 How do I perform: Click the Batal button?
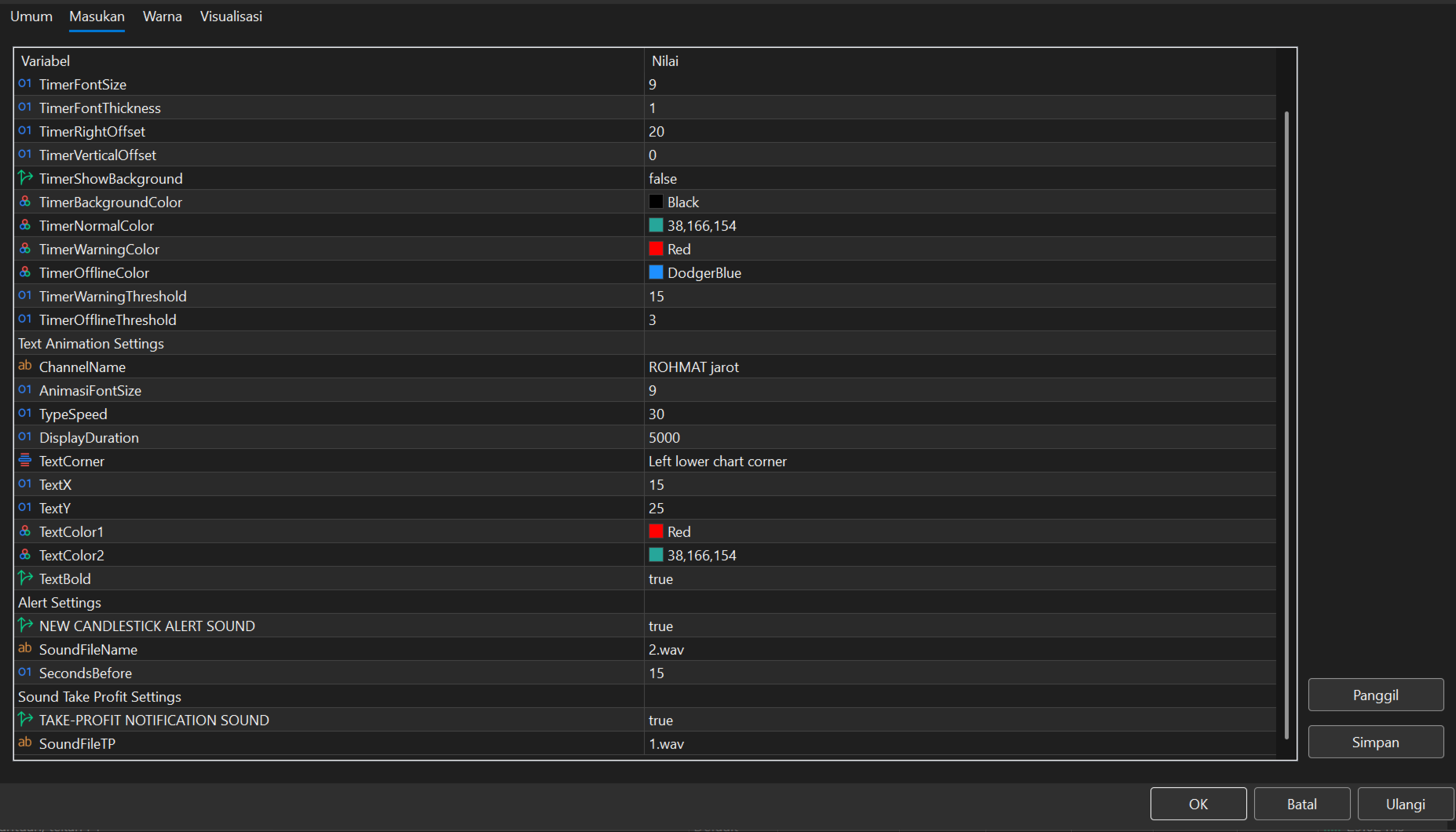pyautogui.click(x=1302, y=804)
